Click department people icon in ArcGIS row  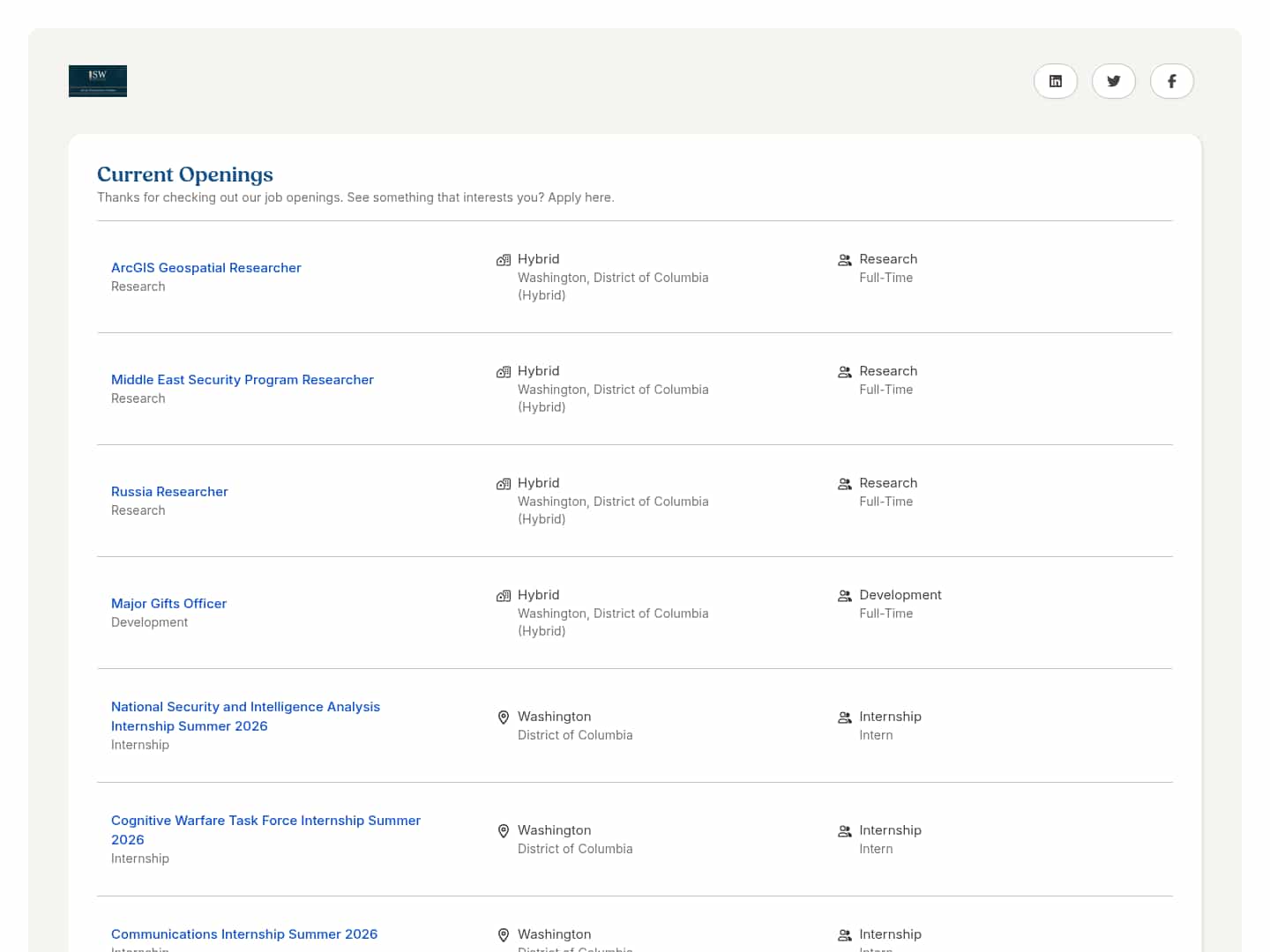tap(845, 260)
